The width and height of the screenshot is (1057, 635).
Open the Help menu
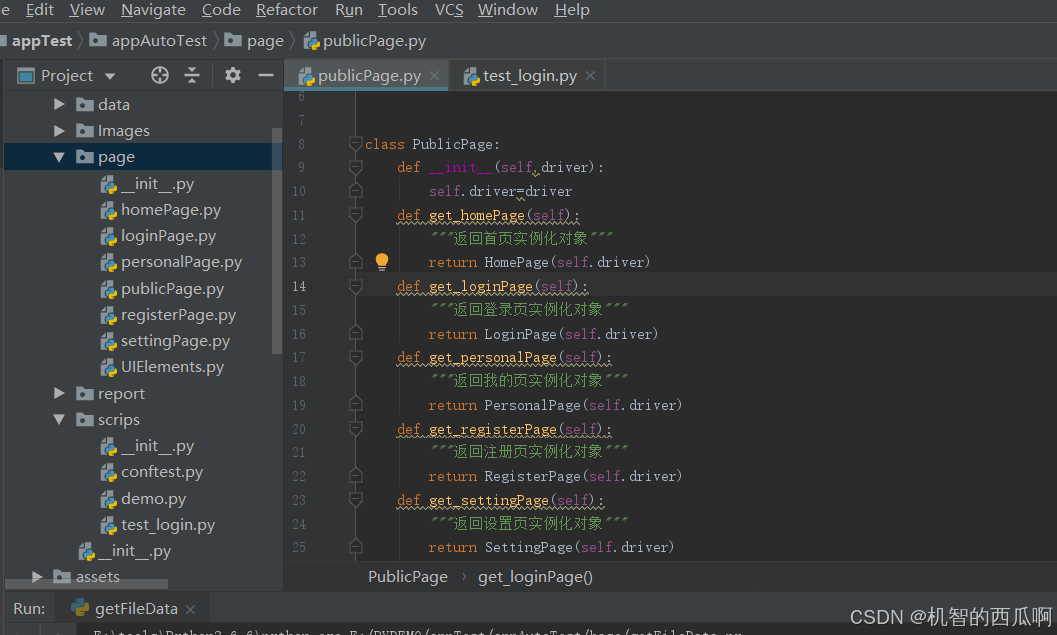click(572, 10)
